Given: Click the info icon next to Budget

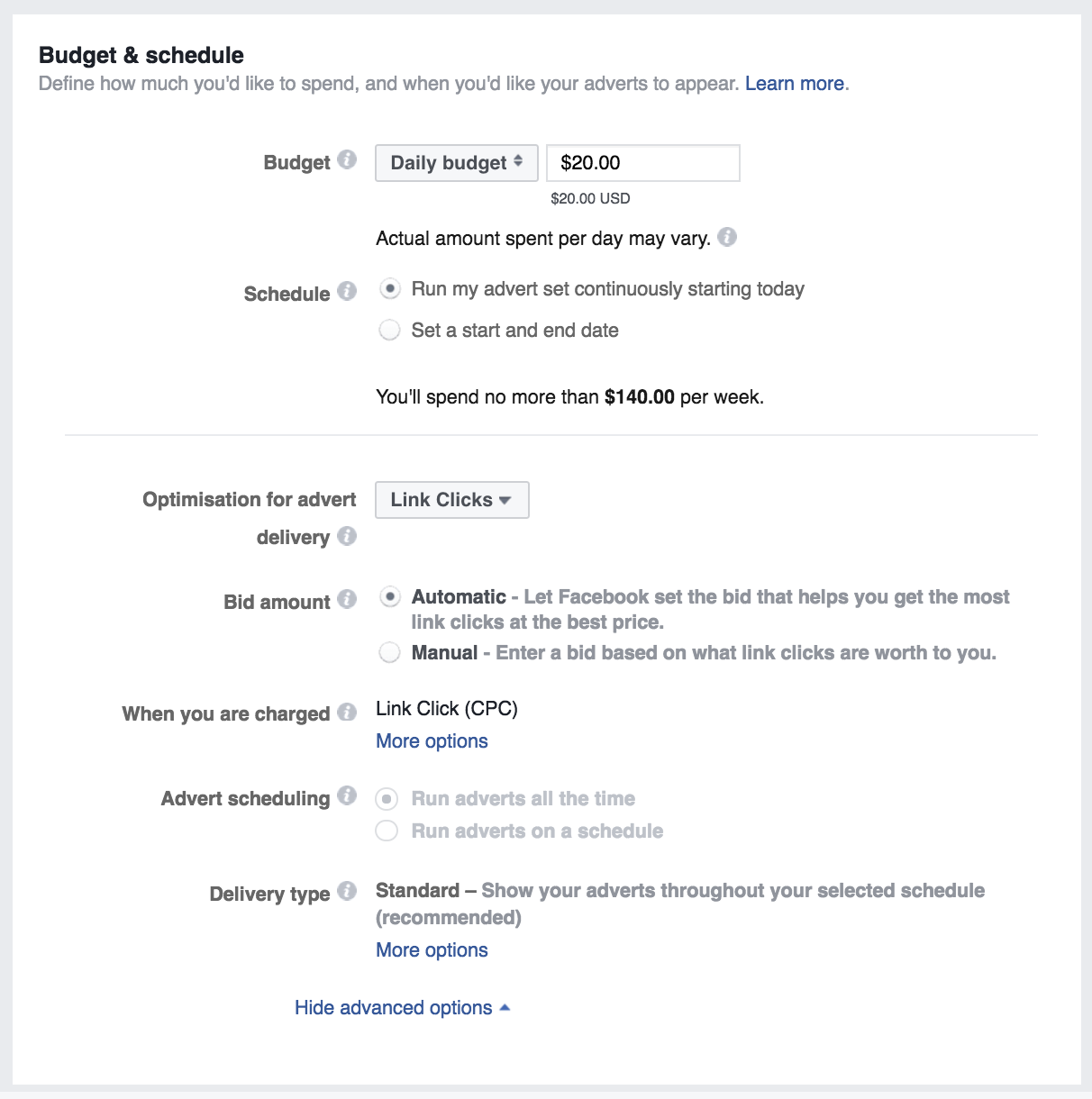Looking at the screenshot, I should tap(347, 160).
